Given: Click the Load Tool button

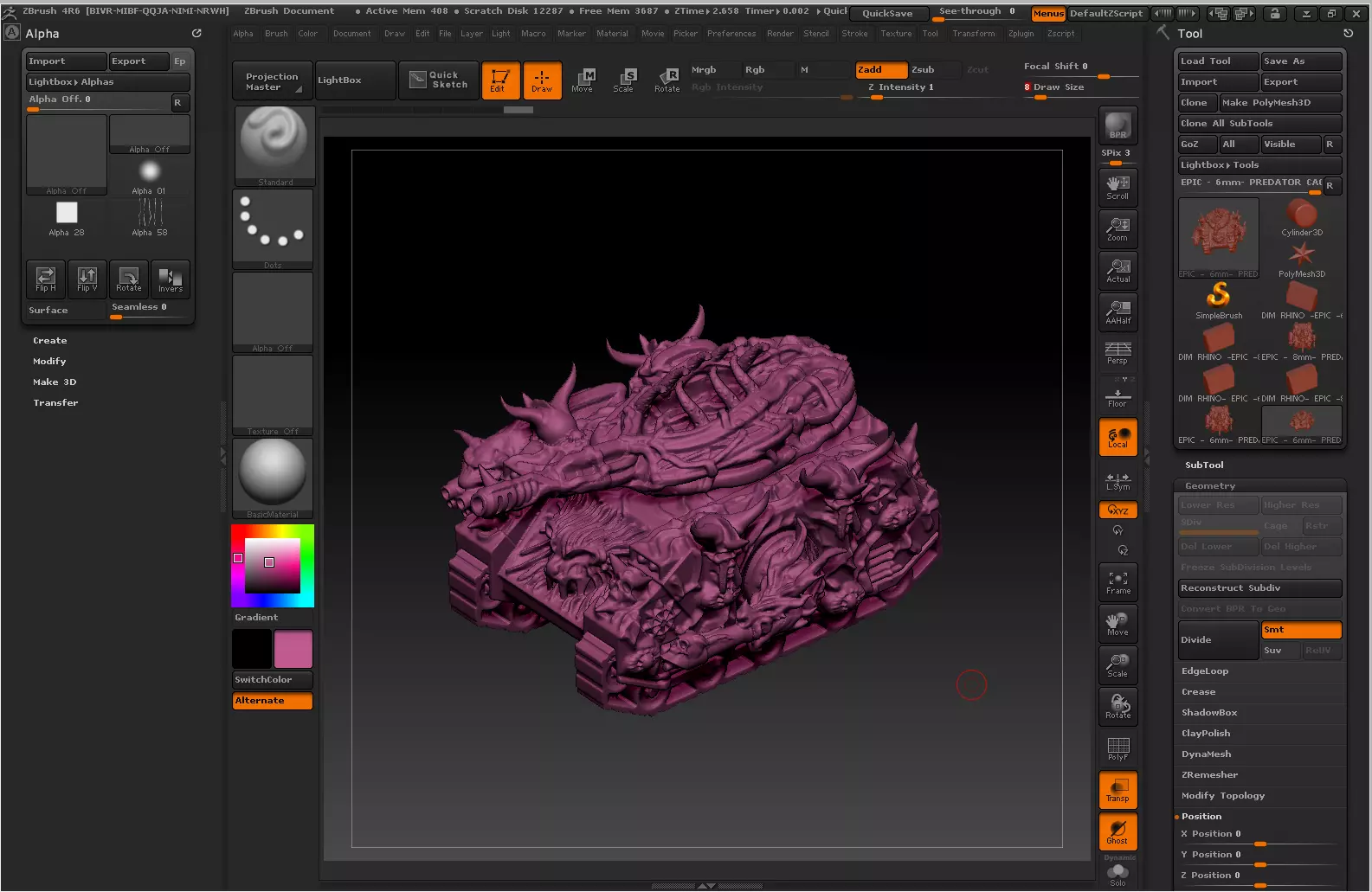Looking at the screenshot, I should tap(1218, 61).
